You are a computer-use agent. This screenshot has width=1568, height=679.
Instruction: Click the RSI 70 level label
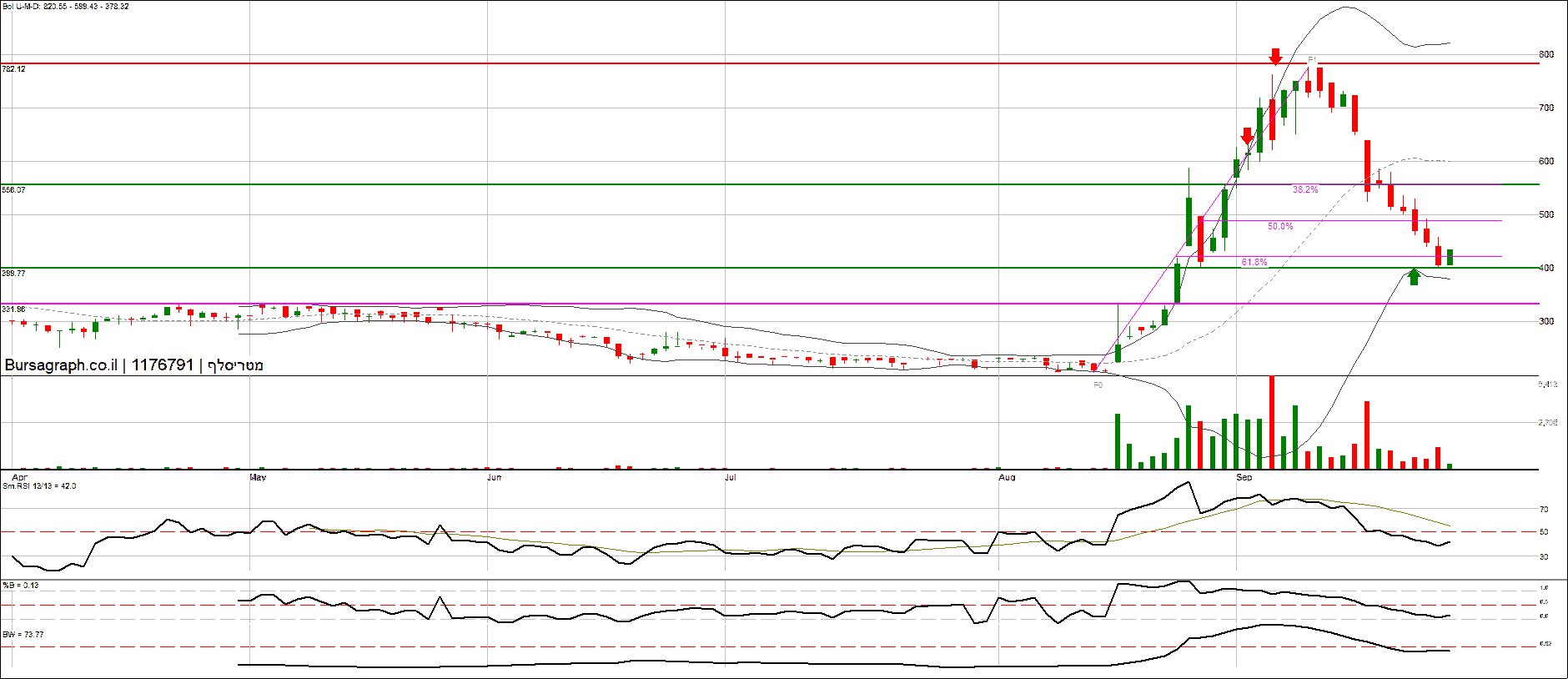click(1544, 510)
